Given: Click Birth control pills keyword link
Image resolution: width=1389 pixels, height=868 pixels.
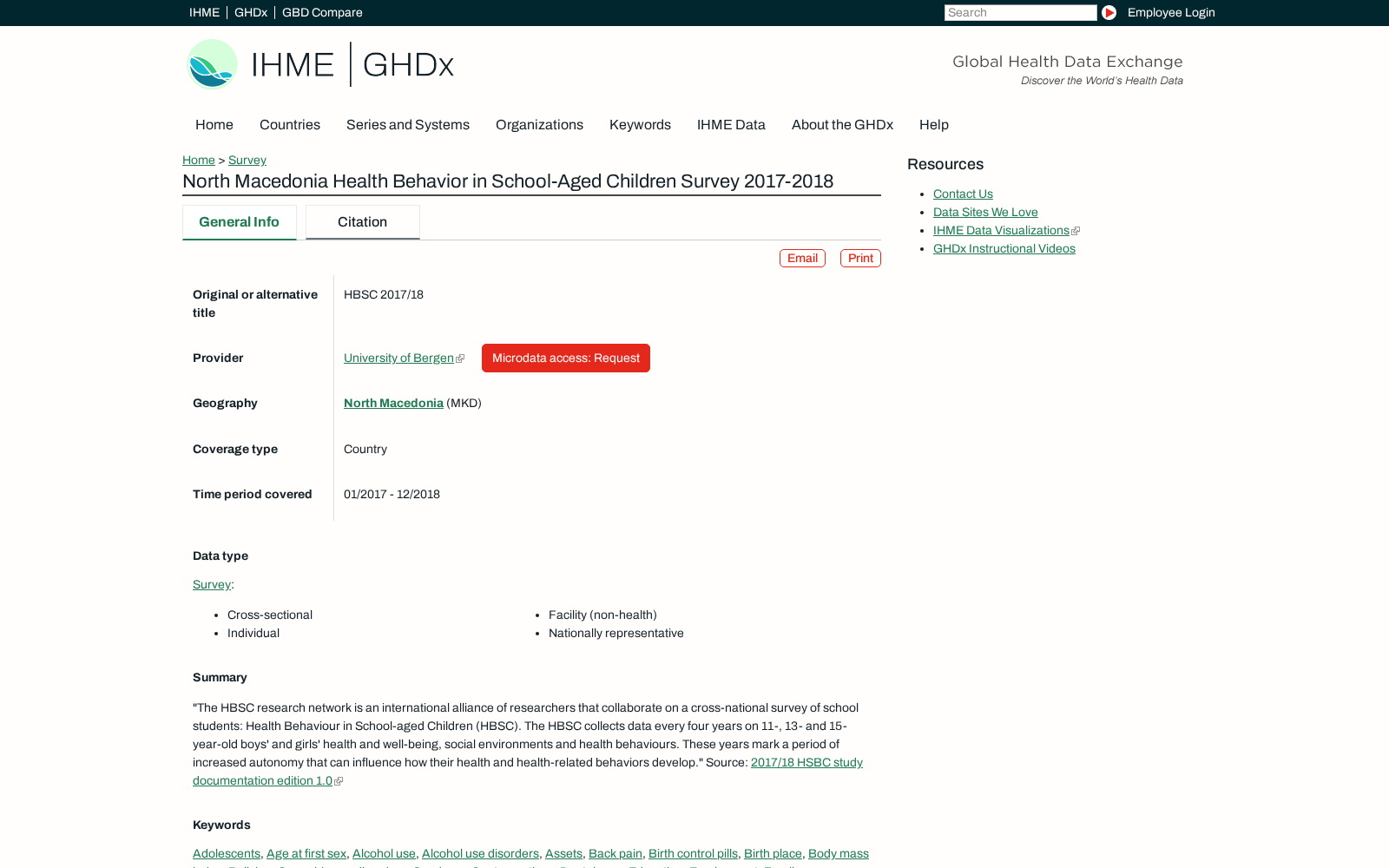Looking at the screenshot, I should click(x=693, y=853).
